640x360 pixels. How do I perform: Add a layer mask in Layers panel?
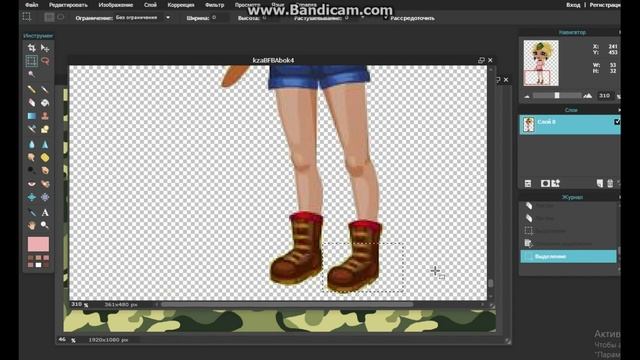click(x=545, y=184)
